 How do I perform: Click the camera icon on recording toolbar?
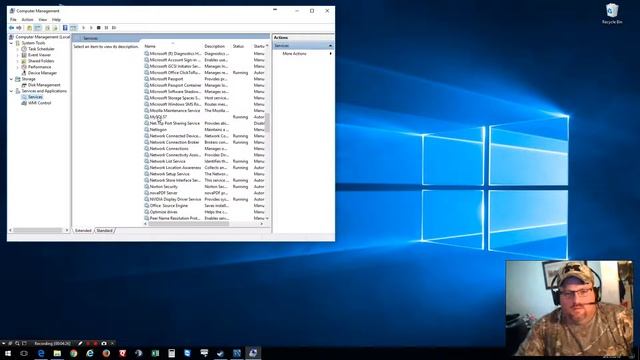point(104,343)
